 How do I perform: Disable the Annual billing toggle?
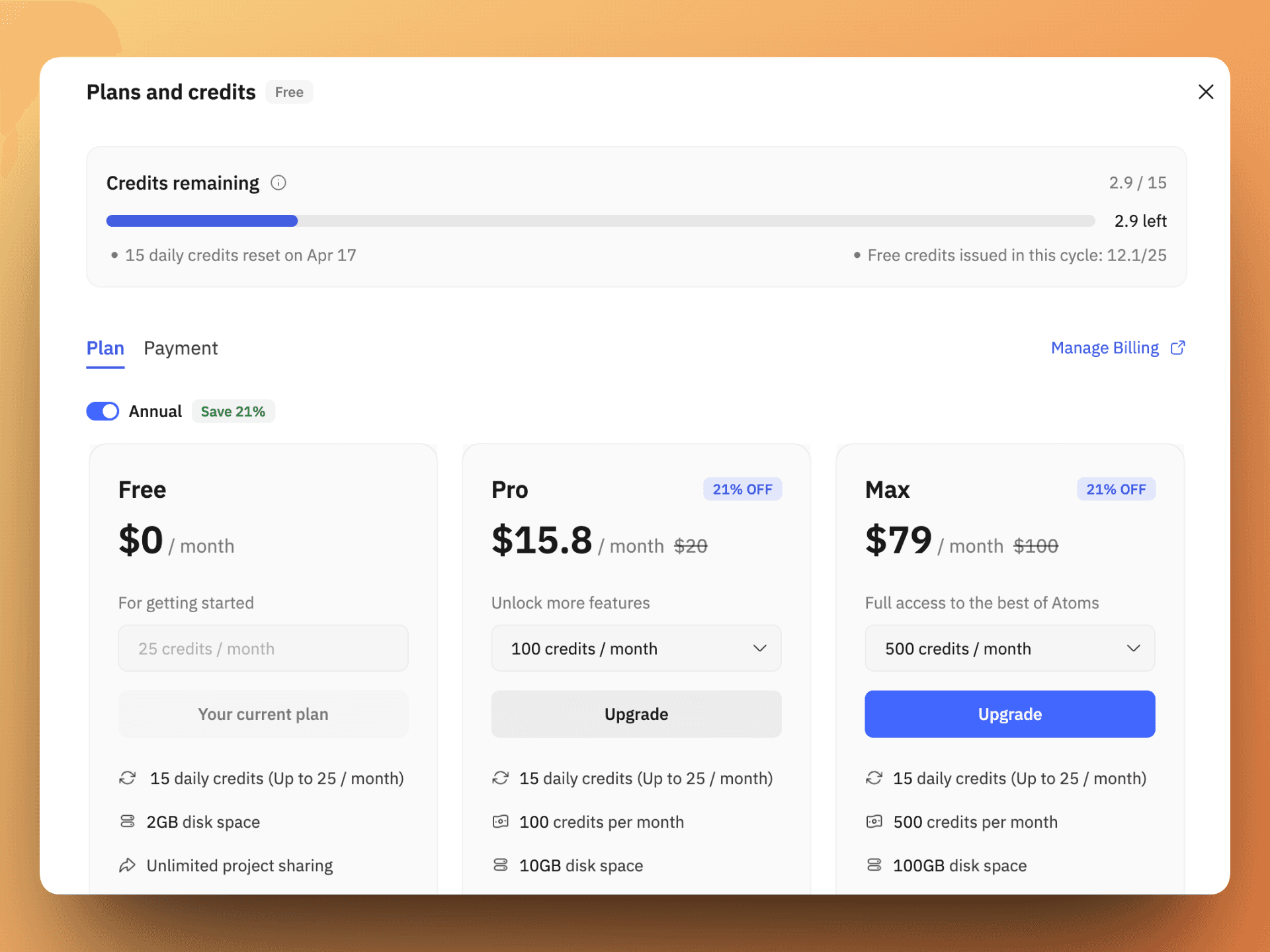pos(103,411)
